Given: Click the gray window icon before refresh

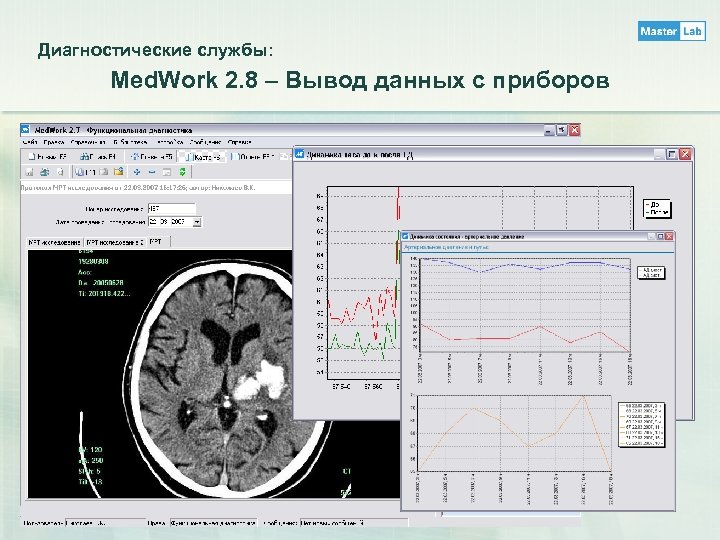Looking at the screenshot, I should point(167,172).
